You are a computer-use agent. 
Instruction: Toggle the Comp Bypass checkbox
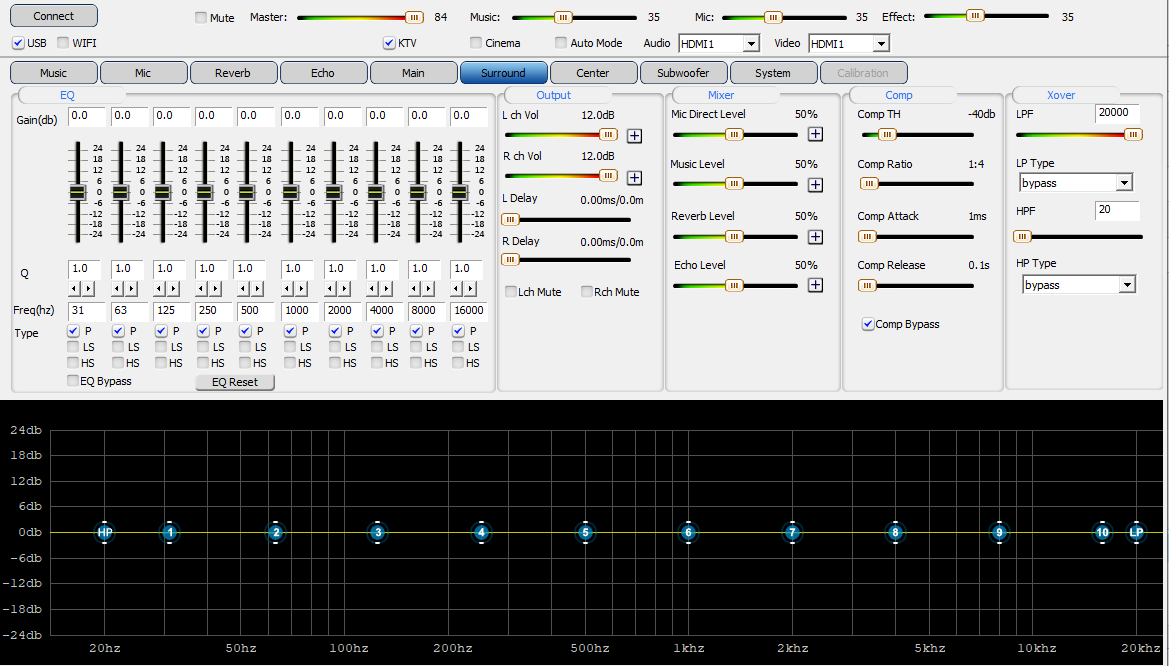tap(867, 324)
